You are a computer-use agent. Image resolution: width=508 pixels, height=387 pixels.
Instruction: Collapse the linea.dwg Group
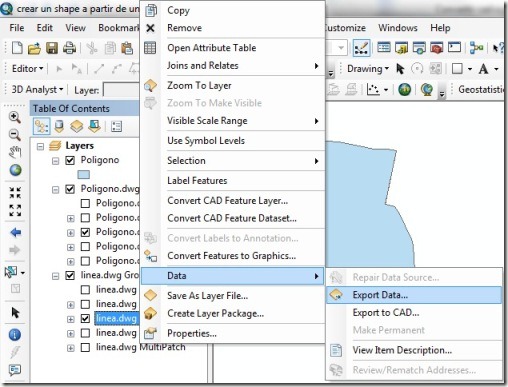pos(56,276)
